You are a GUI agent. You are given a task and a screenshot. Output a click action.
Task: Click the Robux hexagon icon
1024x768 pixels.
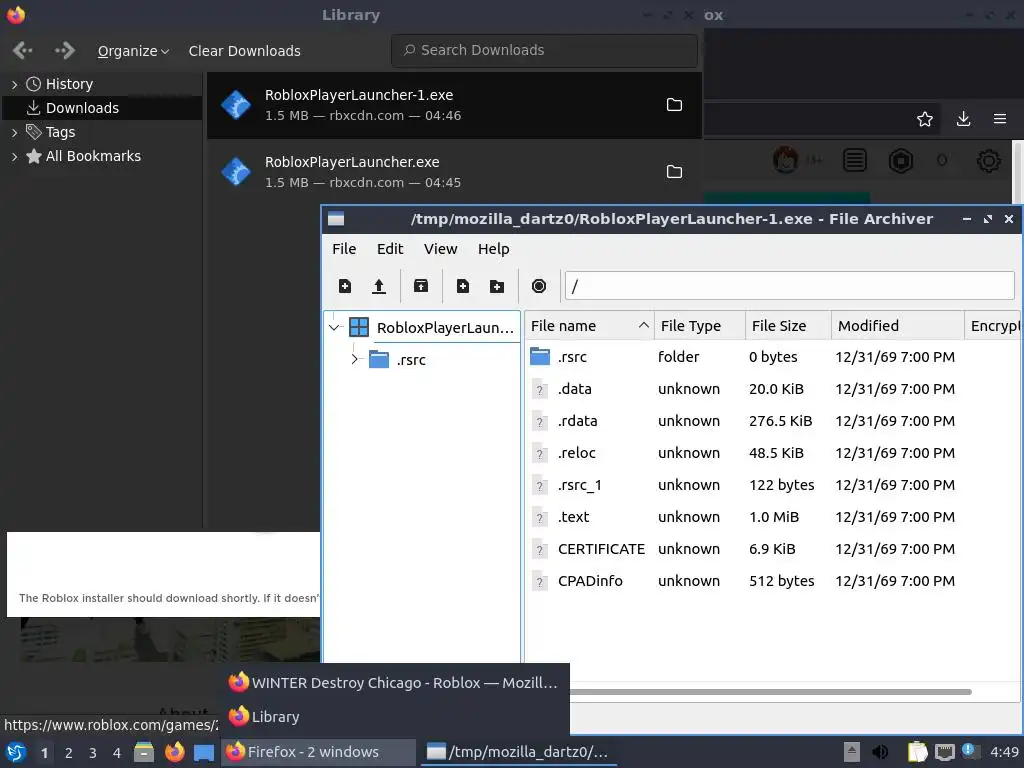901,160
